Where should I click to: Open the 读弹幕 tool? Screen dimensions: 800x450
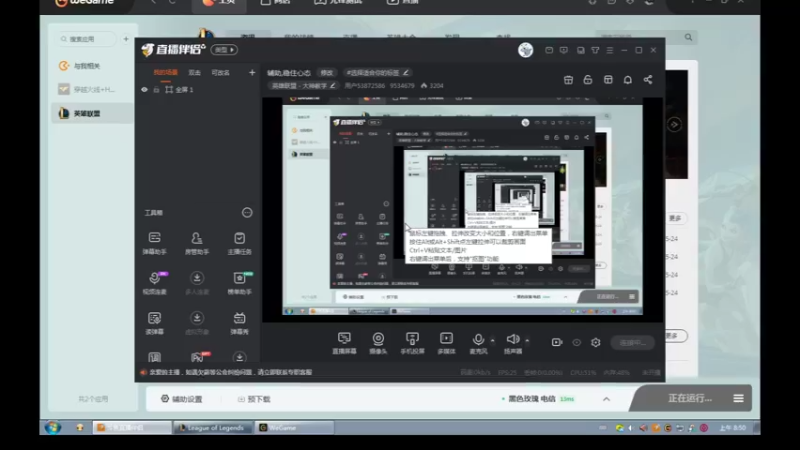tap(154, 323)
